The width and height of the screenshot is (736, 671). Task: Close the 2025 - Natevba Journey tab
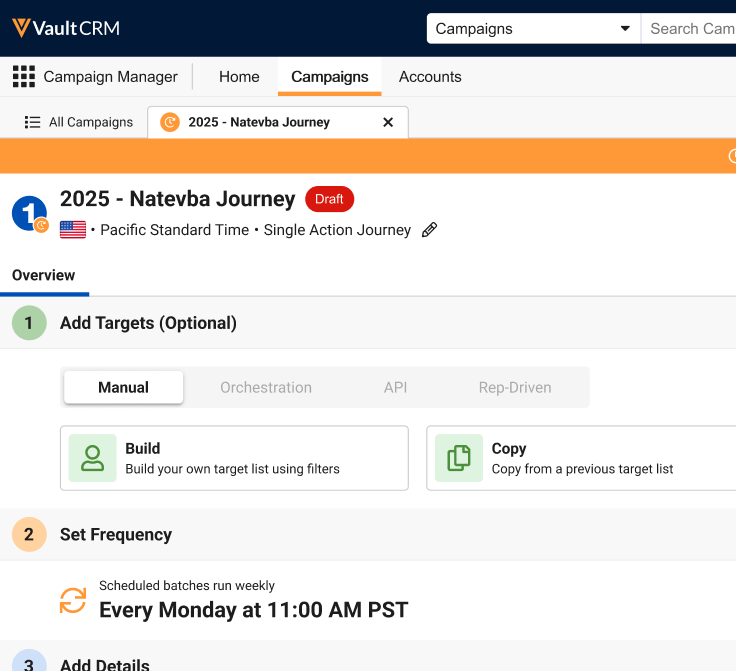tap(388, 122)
